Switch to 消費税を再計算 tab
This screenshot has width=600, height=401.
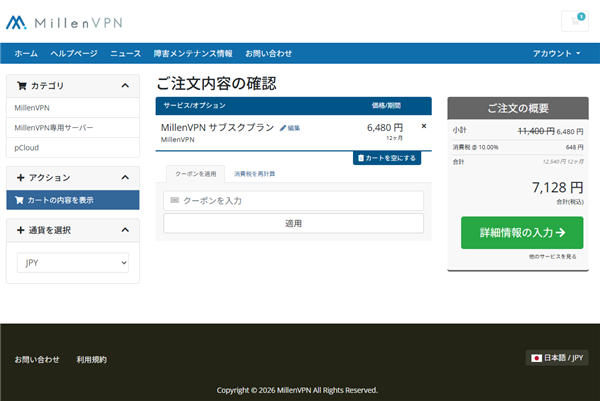pos(254,174)
